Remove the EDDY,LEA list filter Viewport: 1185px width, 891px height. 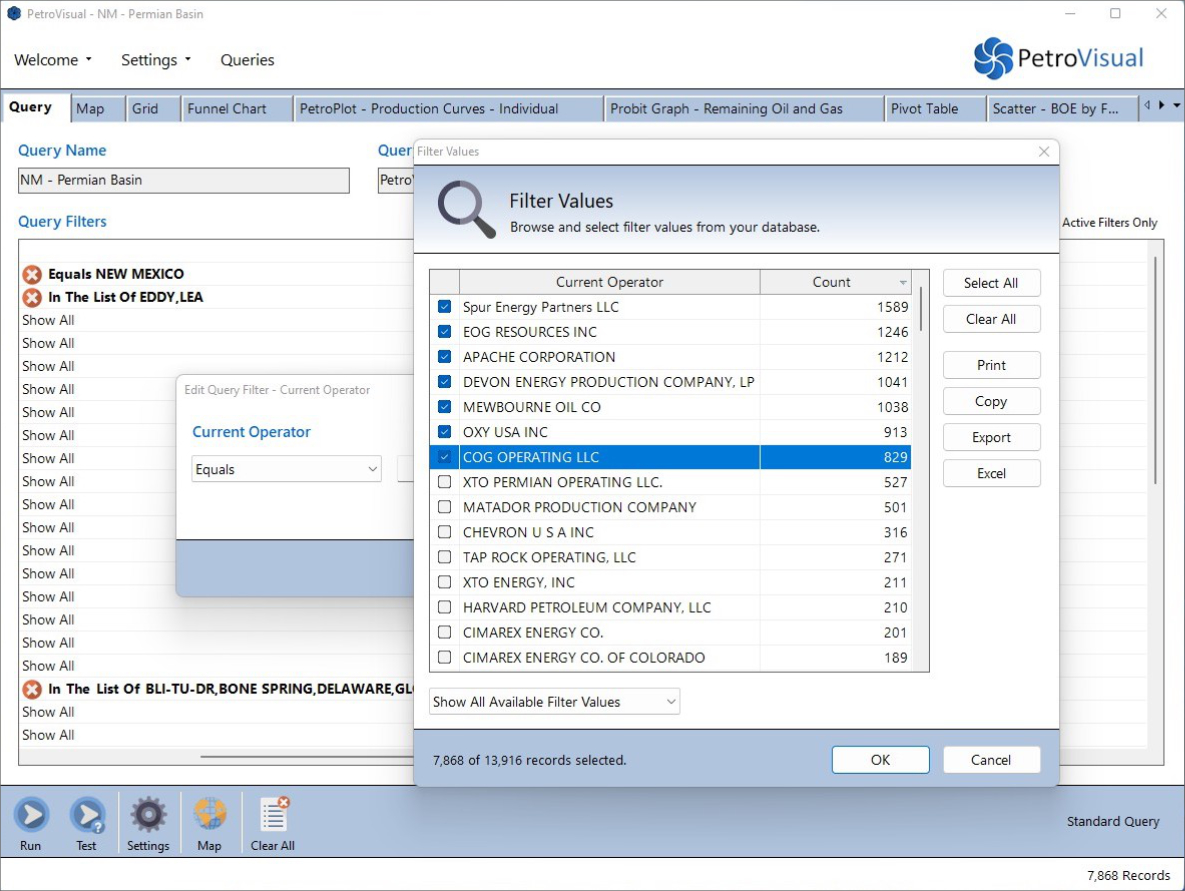point(32,297)
